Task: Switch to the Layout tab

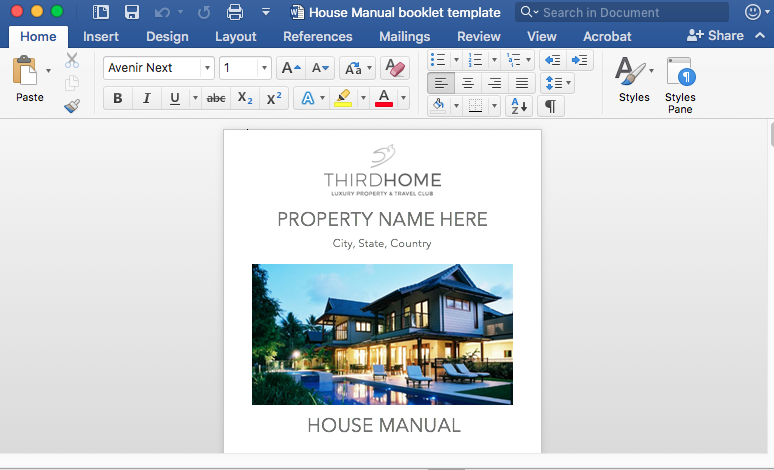Action: pyautogui.click(x=235, y=37)
